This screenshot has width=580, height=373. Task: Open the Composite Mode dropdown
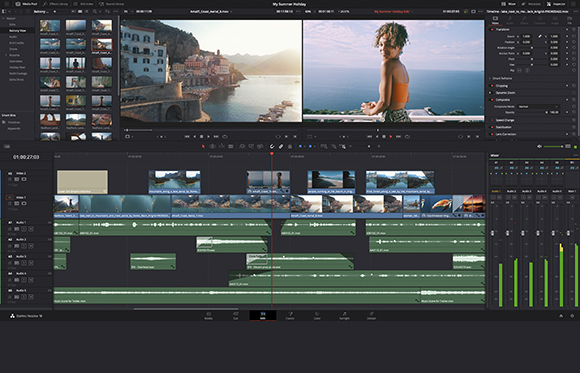[538, 107]
